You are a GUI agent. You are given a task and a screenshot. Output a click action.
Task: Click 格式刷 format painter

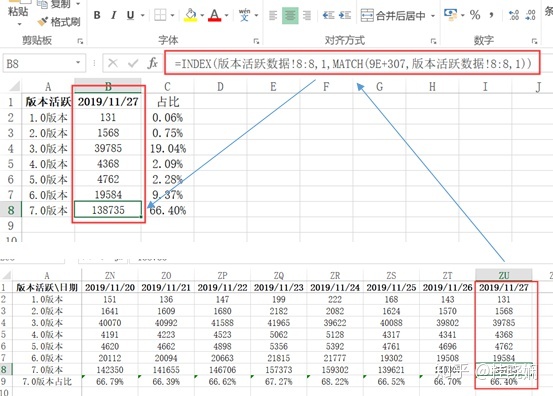point(59,22)
